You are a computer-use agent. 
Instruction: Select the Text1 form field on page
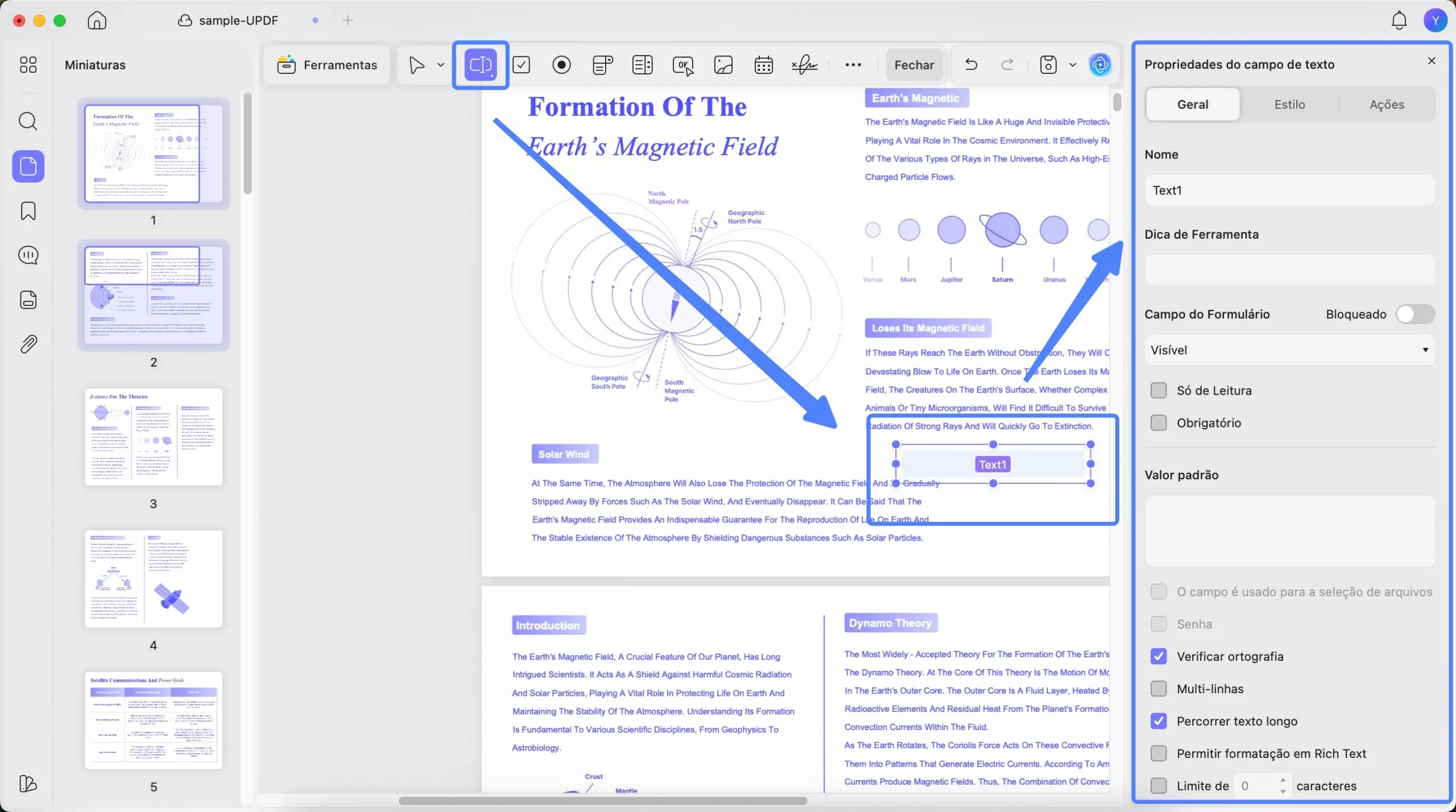click(992, 464)
